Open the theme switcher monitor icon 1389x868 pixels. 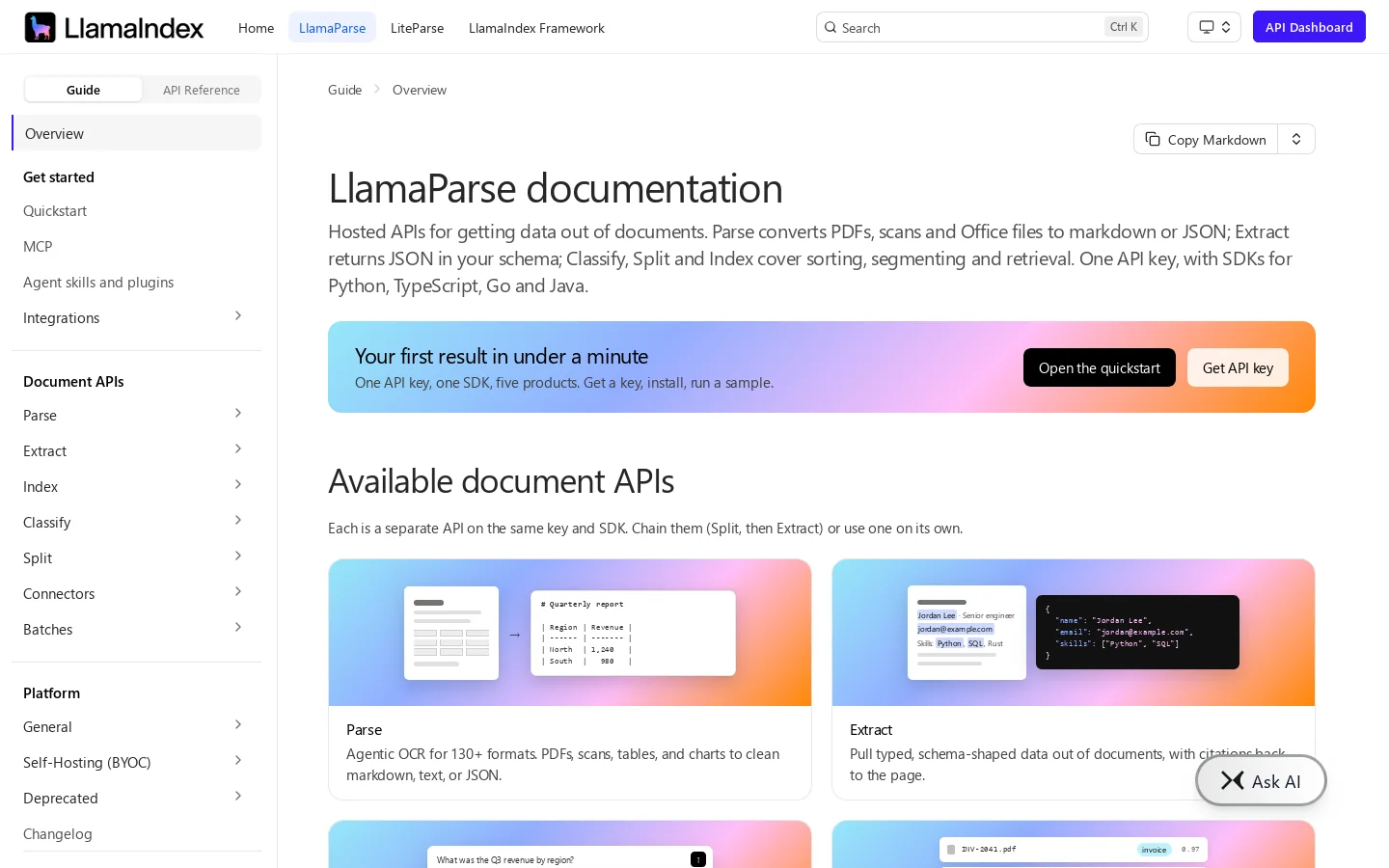tap(1206, 27)
